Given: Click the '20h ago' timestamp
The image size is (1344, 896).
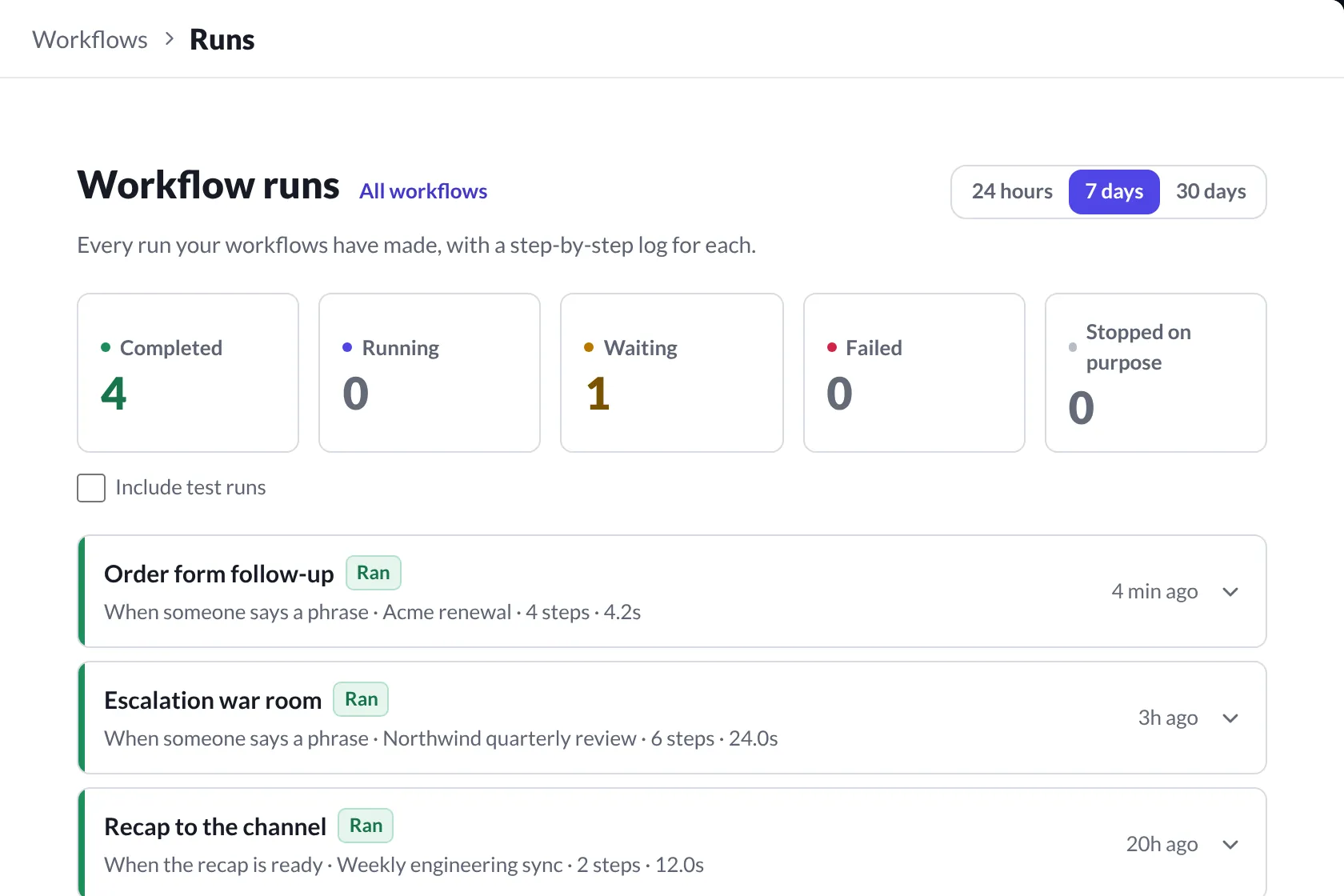Looking at the screenshot, I should 1162,844.
